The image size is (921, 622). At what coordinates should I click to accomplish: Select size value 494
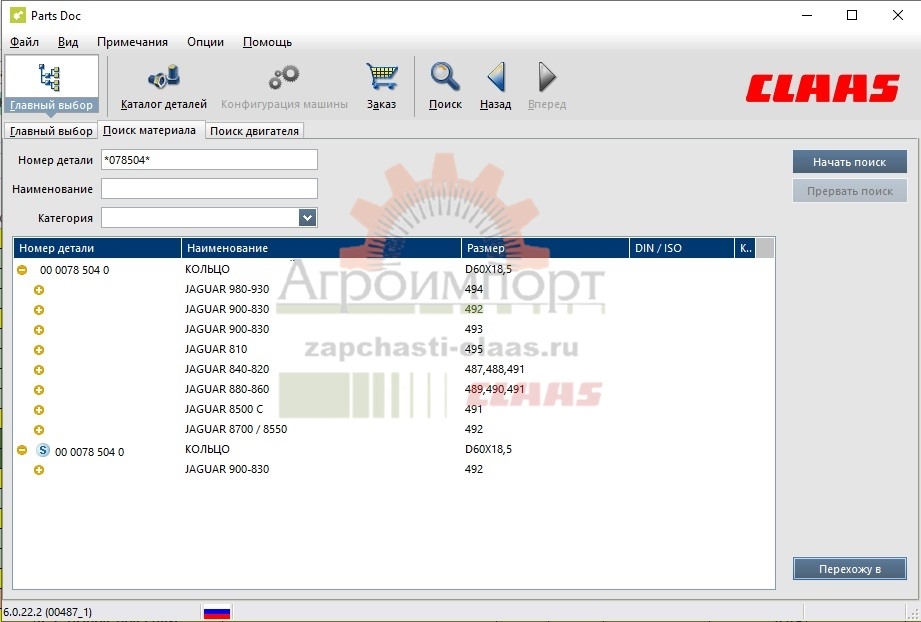click(x=473, y=289)
